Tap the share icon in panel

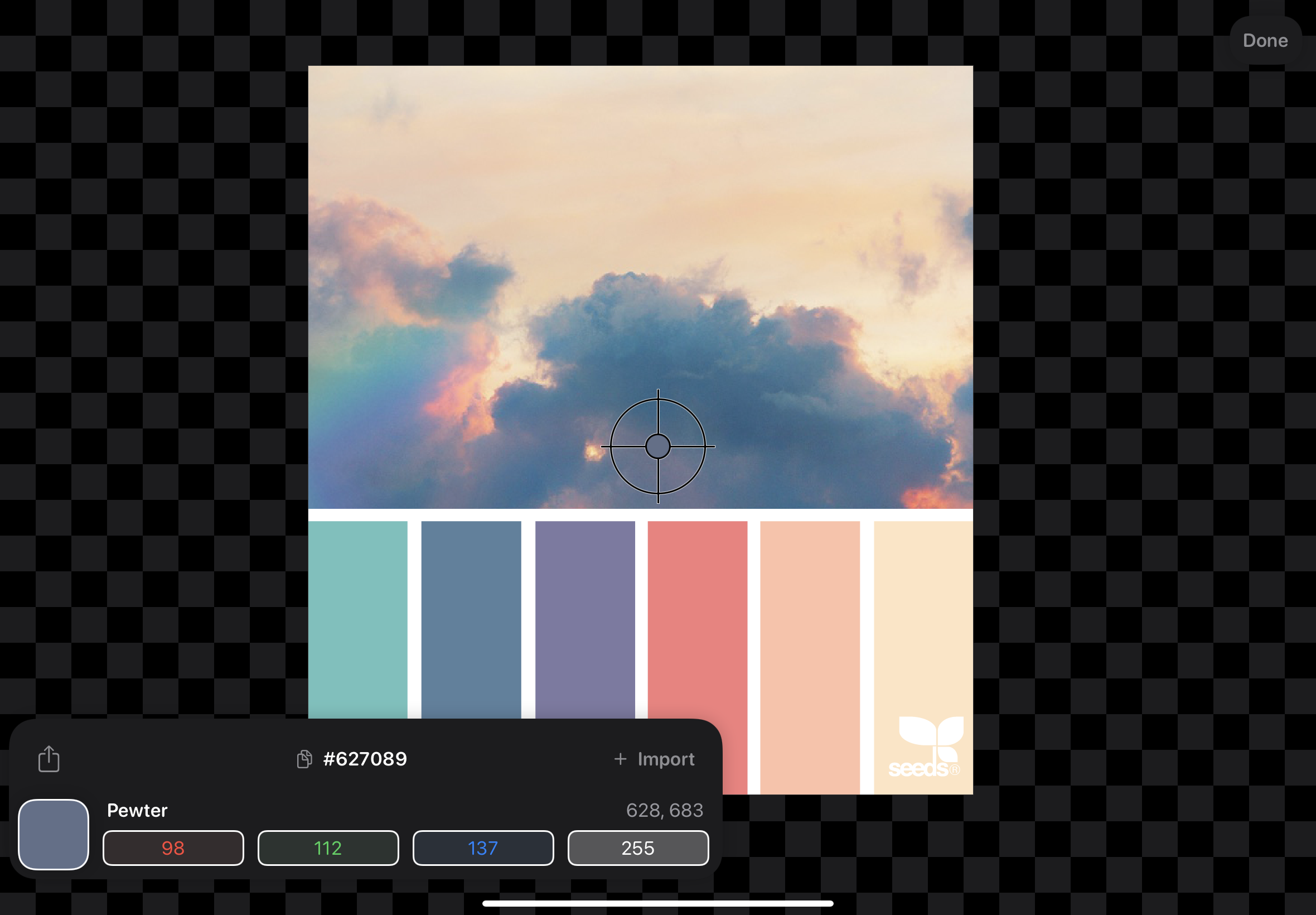tap(49, 758)
